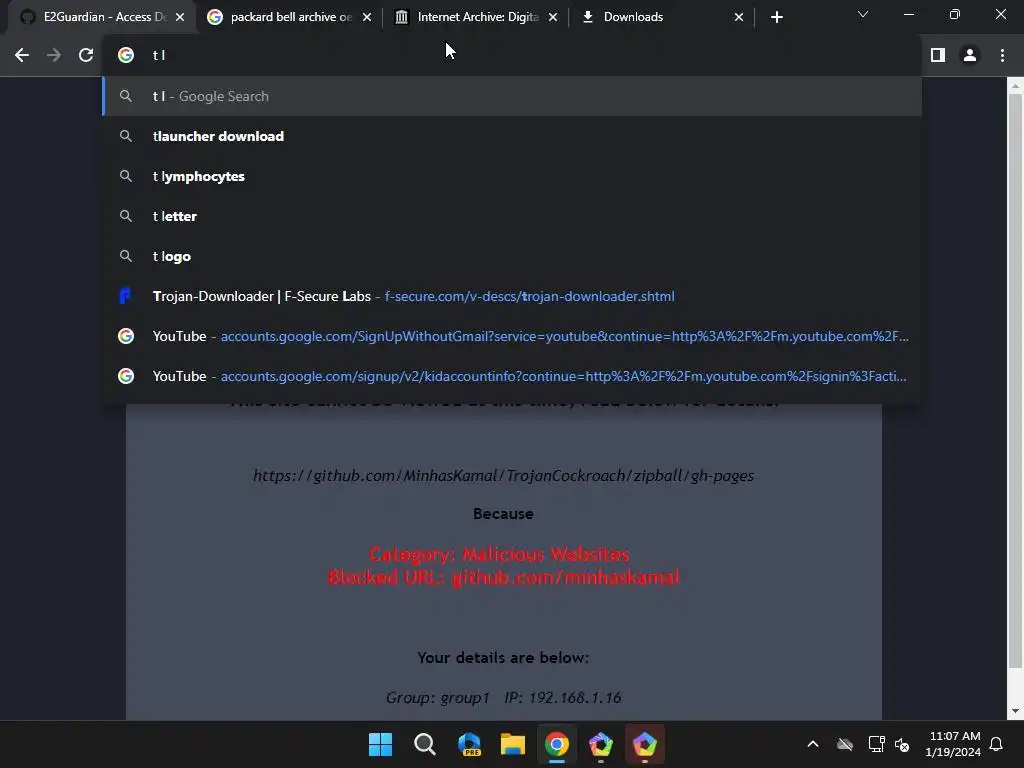This screenshot has width=1024, height=768.
Task: Click search icon beside 't letter'
Action: point(126,216)
